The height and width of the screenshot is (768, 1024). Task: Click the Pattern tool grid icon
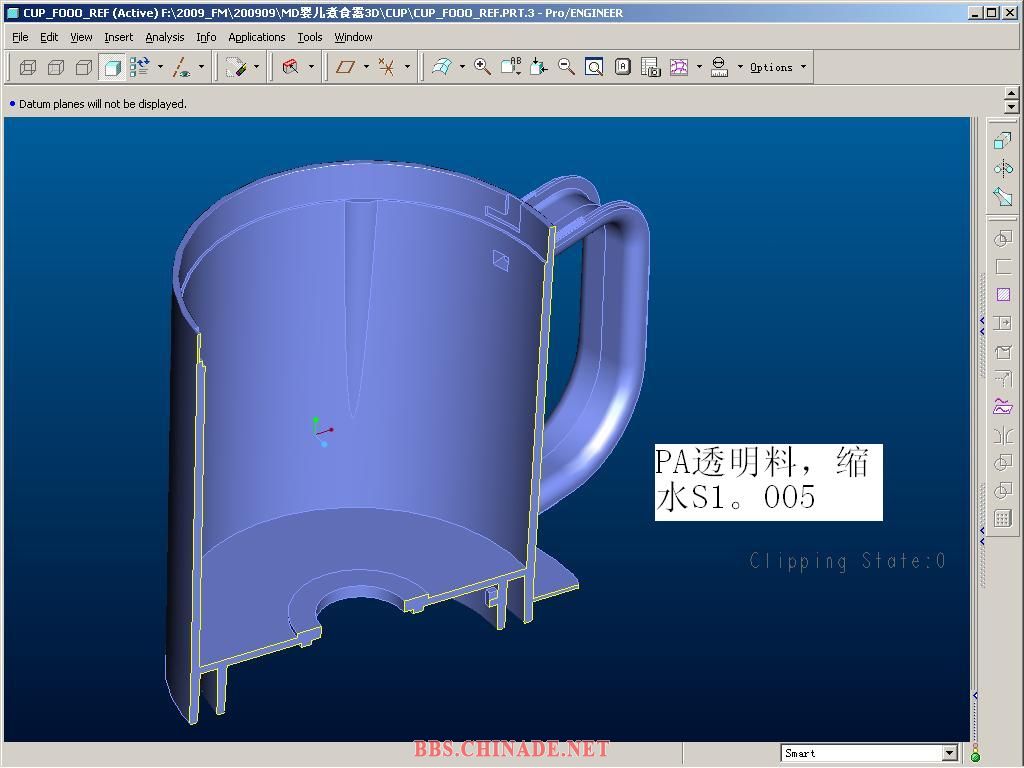pyautogui.click(x=1003, y=518)
